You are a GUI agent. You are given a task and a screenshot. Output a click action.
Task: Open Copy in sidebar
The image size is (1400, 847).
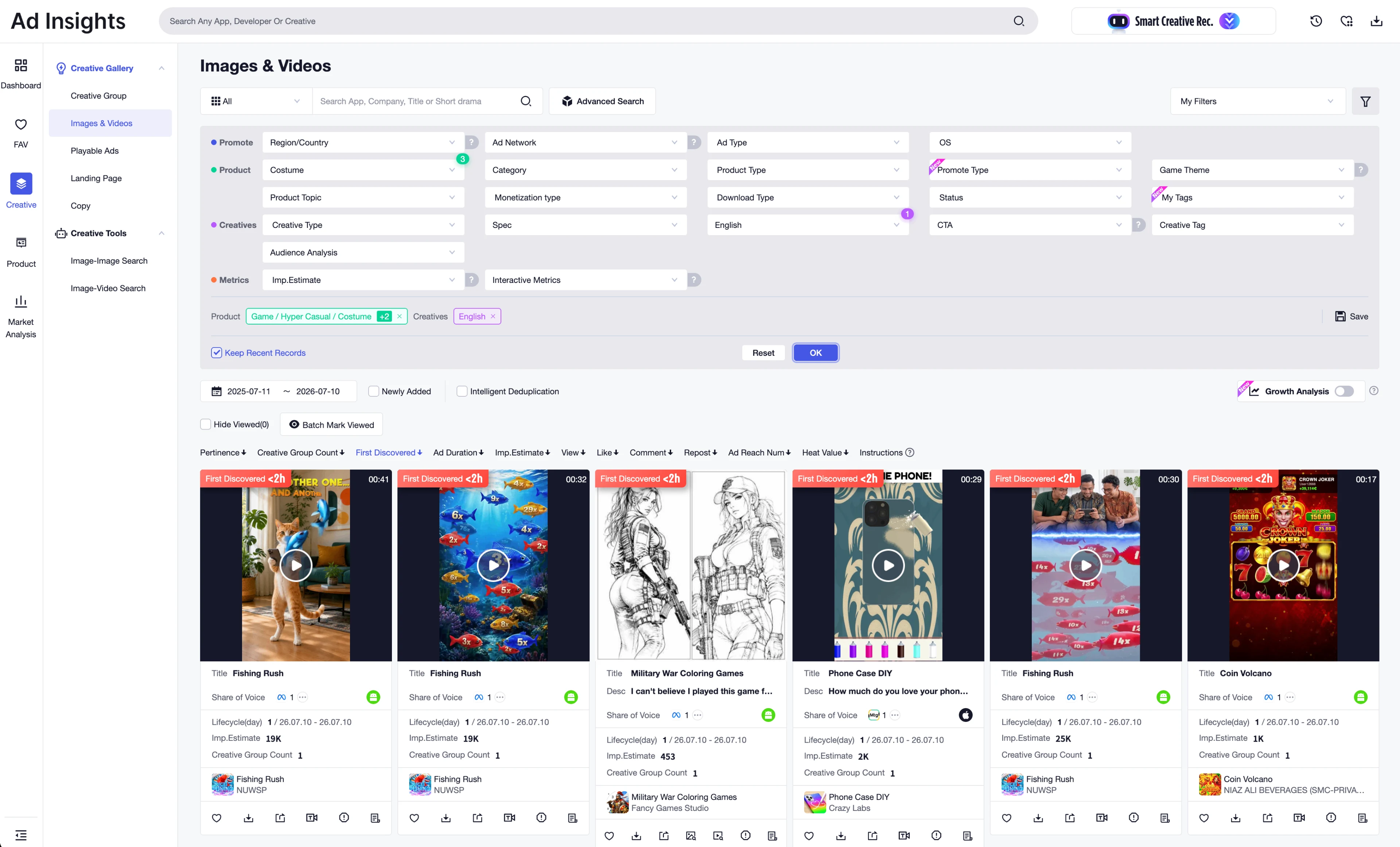coord(80,206)
